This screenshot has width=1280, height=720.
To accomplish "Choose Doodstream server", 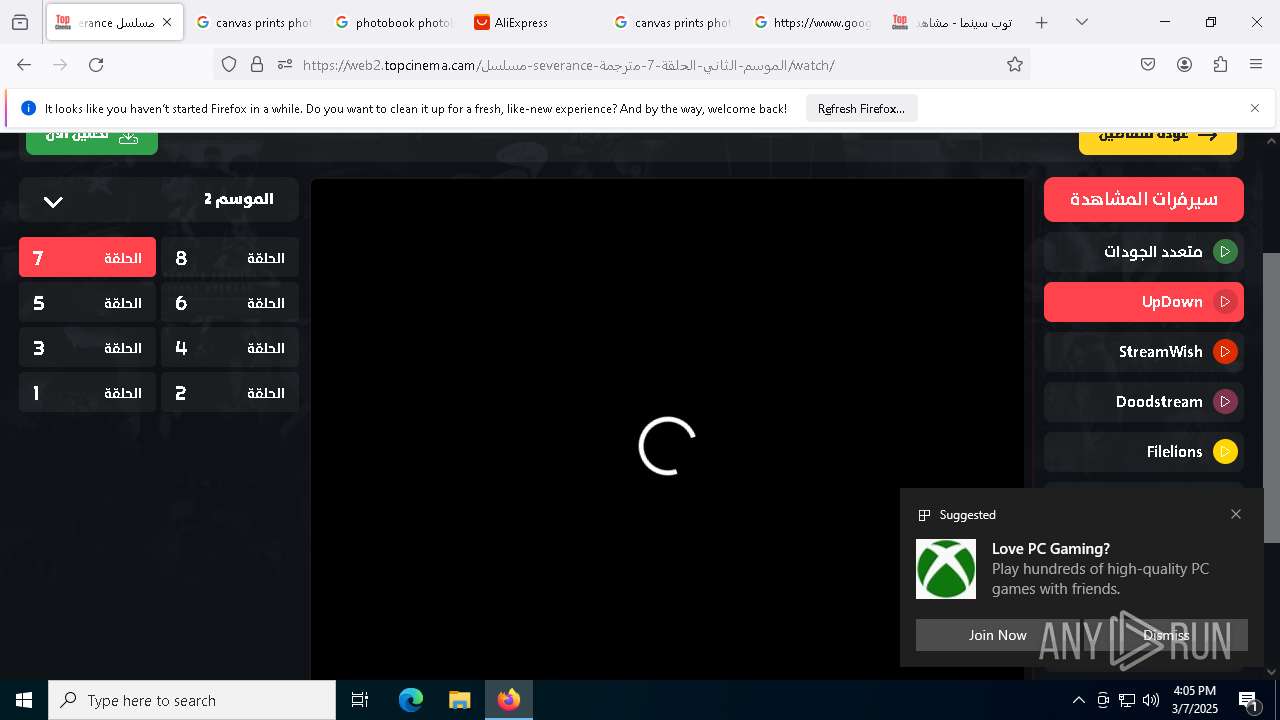I will coord(1144,402).
